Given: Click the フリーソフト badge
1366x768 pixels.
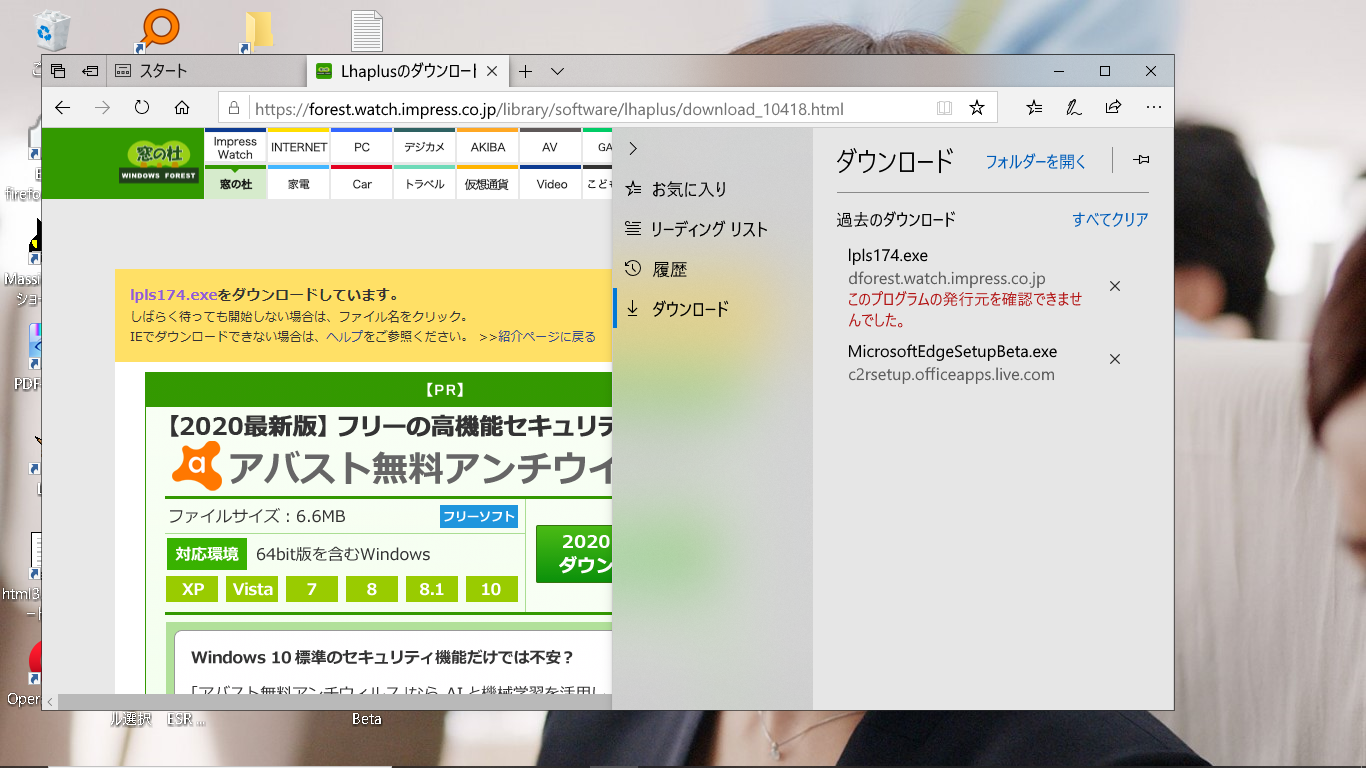Looking at the screenshot, I should pos(479,517).
